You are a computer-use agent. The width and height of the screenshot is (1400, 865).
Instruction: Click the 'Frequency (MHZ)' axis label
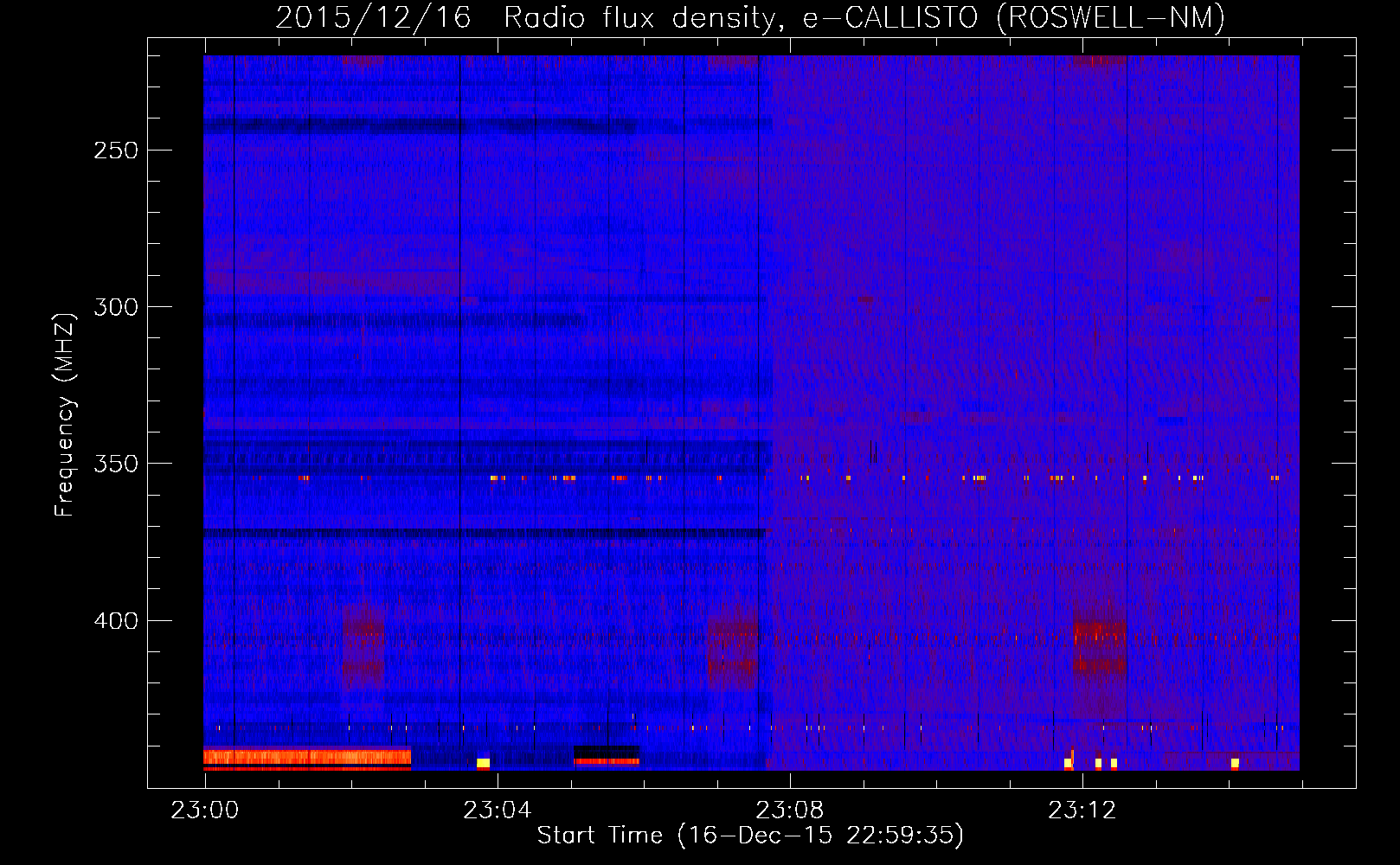pos(65,415)
